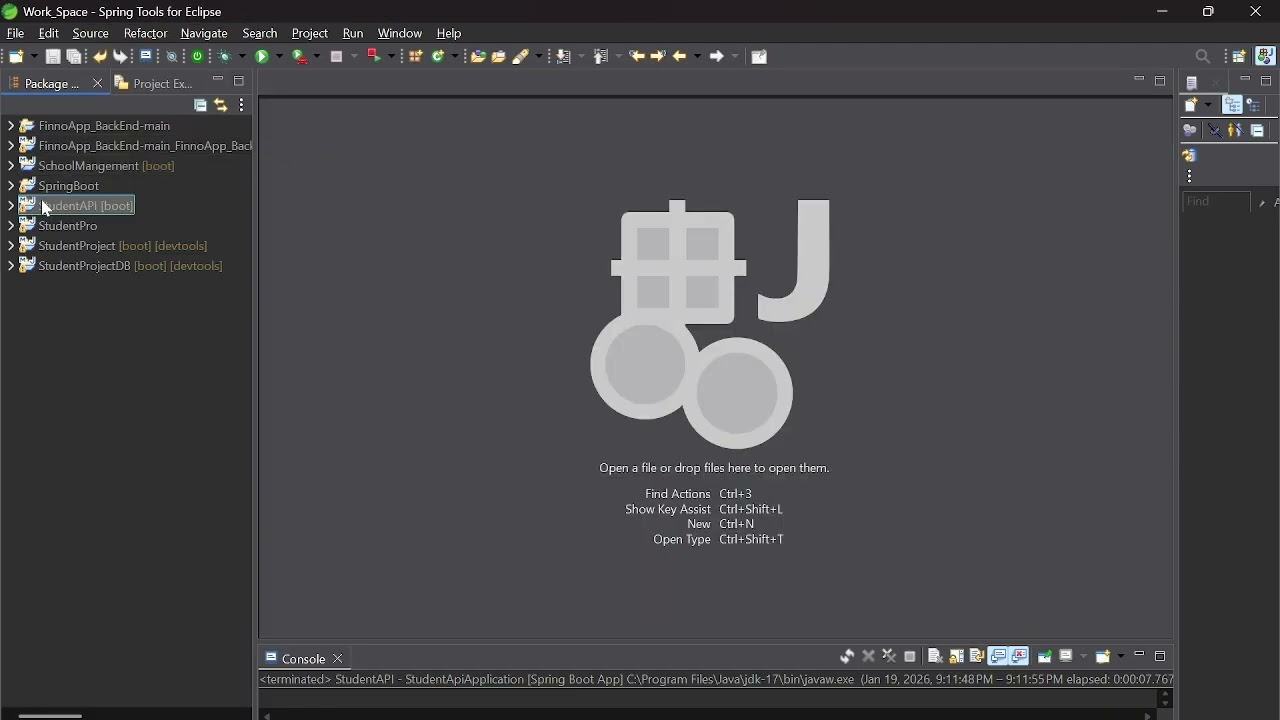Toggle Word Wrap in Console
The width and height of the screenshot is (1280, 720).
[977, 656]
